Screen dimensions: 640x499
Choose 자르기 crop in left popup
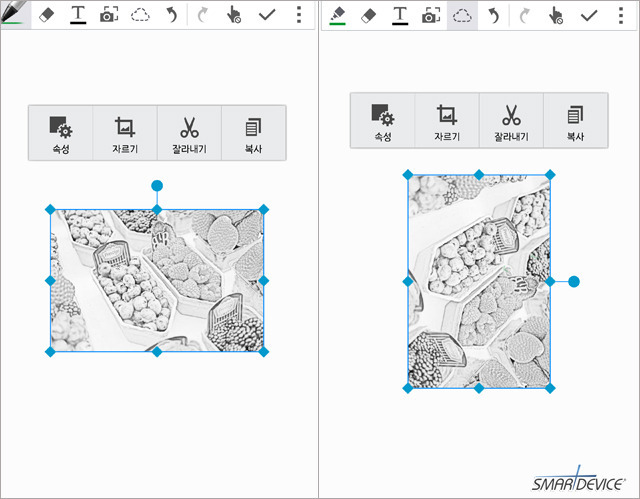click(125, 133)
